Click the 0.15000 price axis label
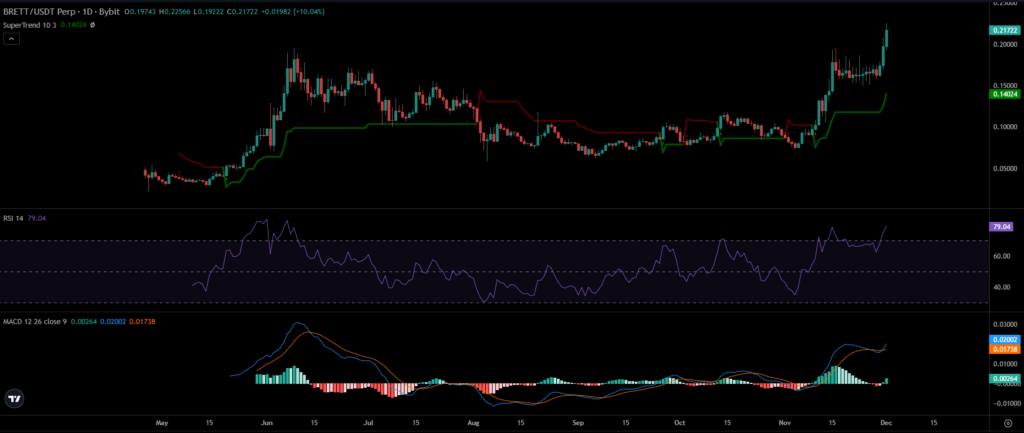 pyautogui.click(x=1004, y=85)
